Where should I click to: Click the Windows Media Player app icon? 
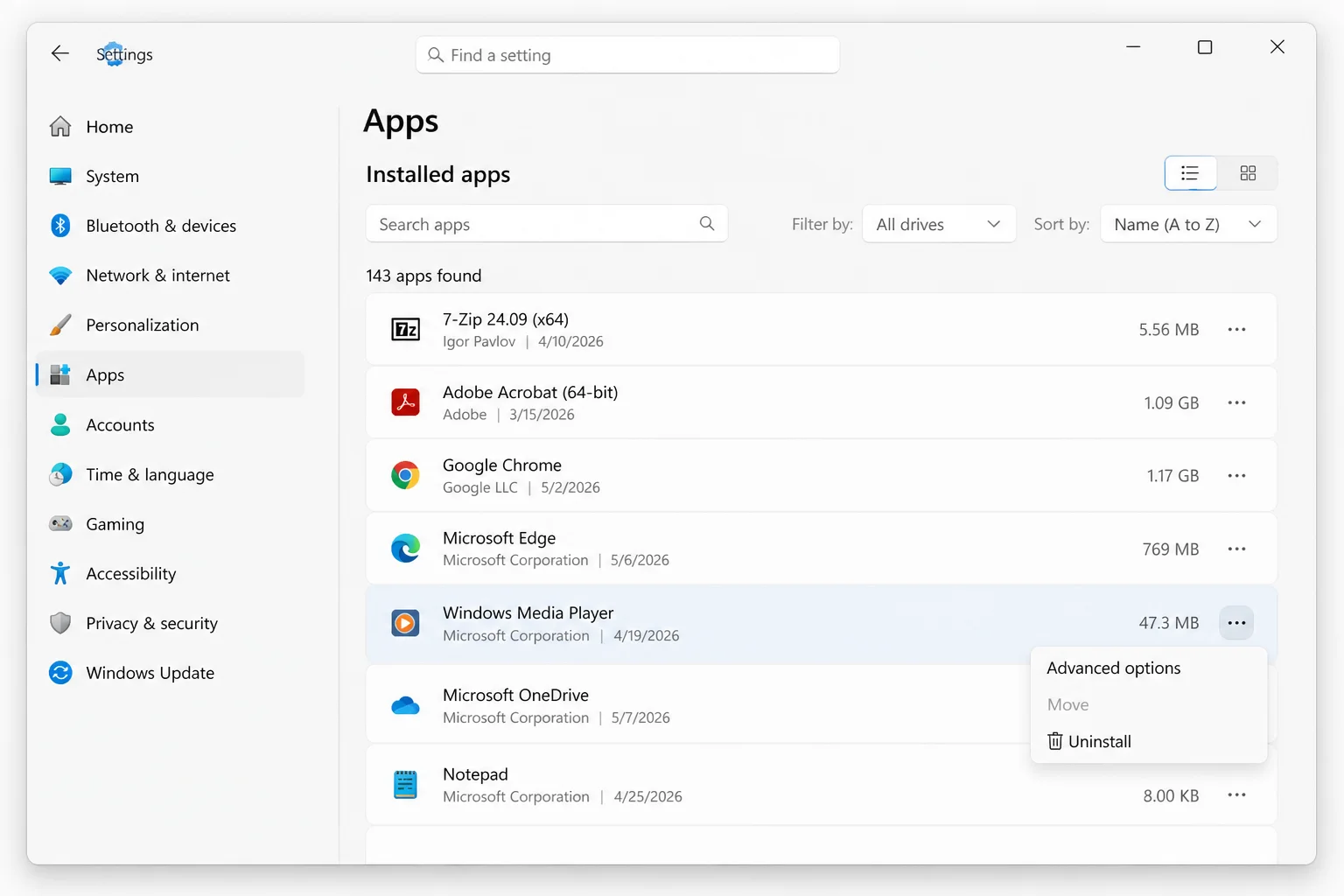(405, 623)
